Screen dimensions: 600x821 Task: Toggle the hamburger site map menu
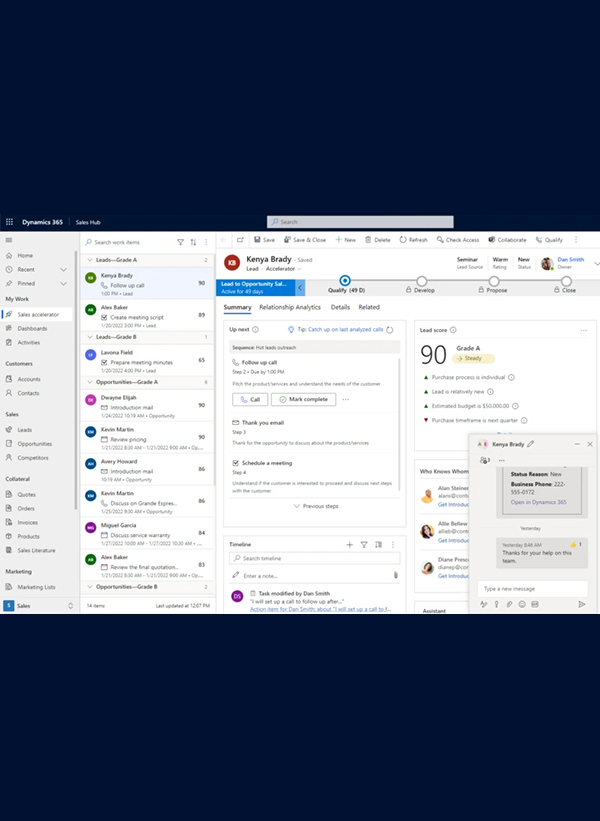coord(8,240)
